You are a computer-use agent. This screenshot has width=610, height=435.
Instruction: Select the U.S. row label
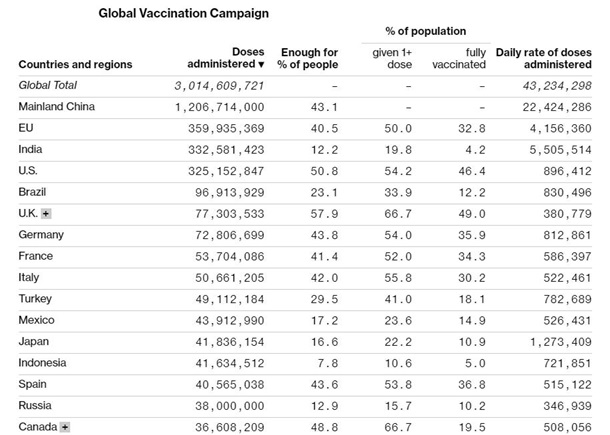pos(29,171)
